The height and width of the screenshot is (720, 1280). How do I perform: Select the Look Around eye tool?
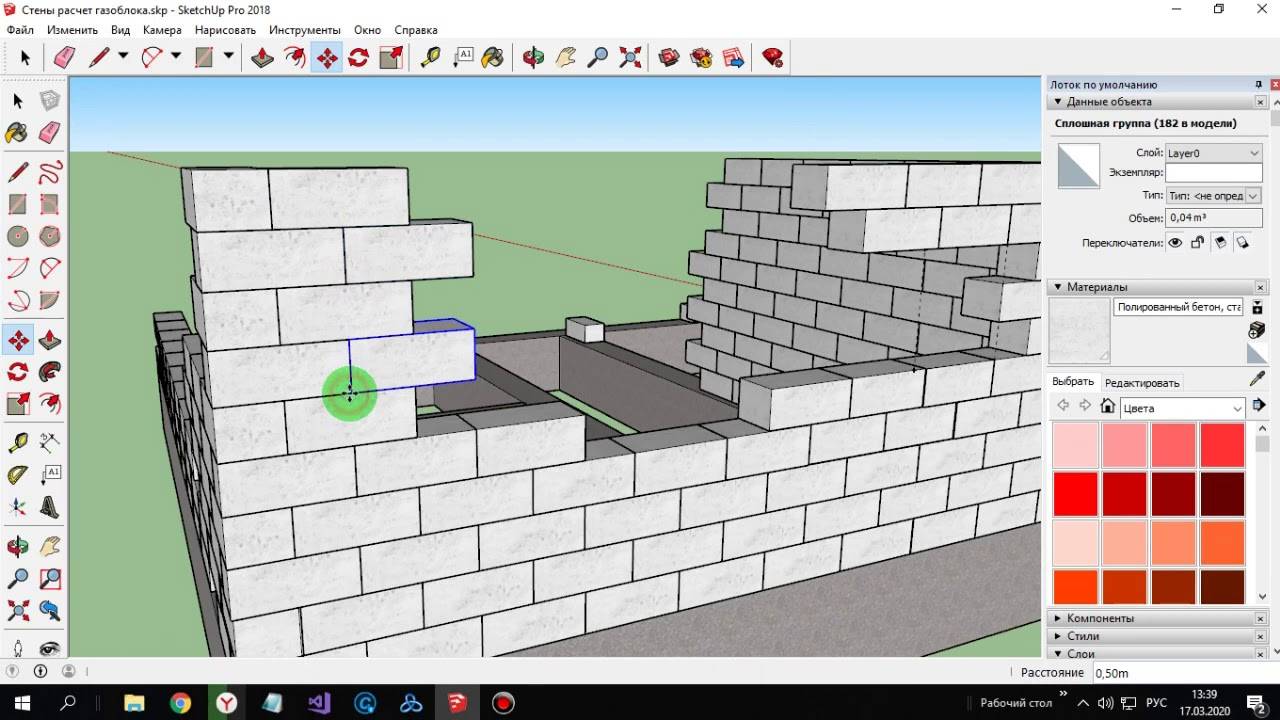click(49, 647)
